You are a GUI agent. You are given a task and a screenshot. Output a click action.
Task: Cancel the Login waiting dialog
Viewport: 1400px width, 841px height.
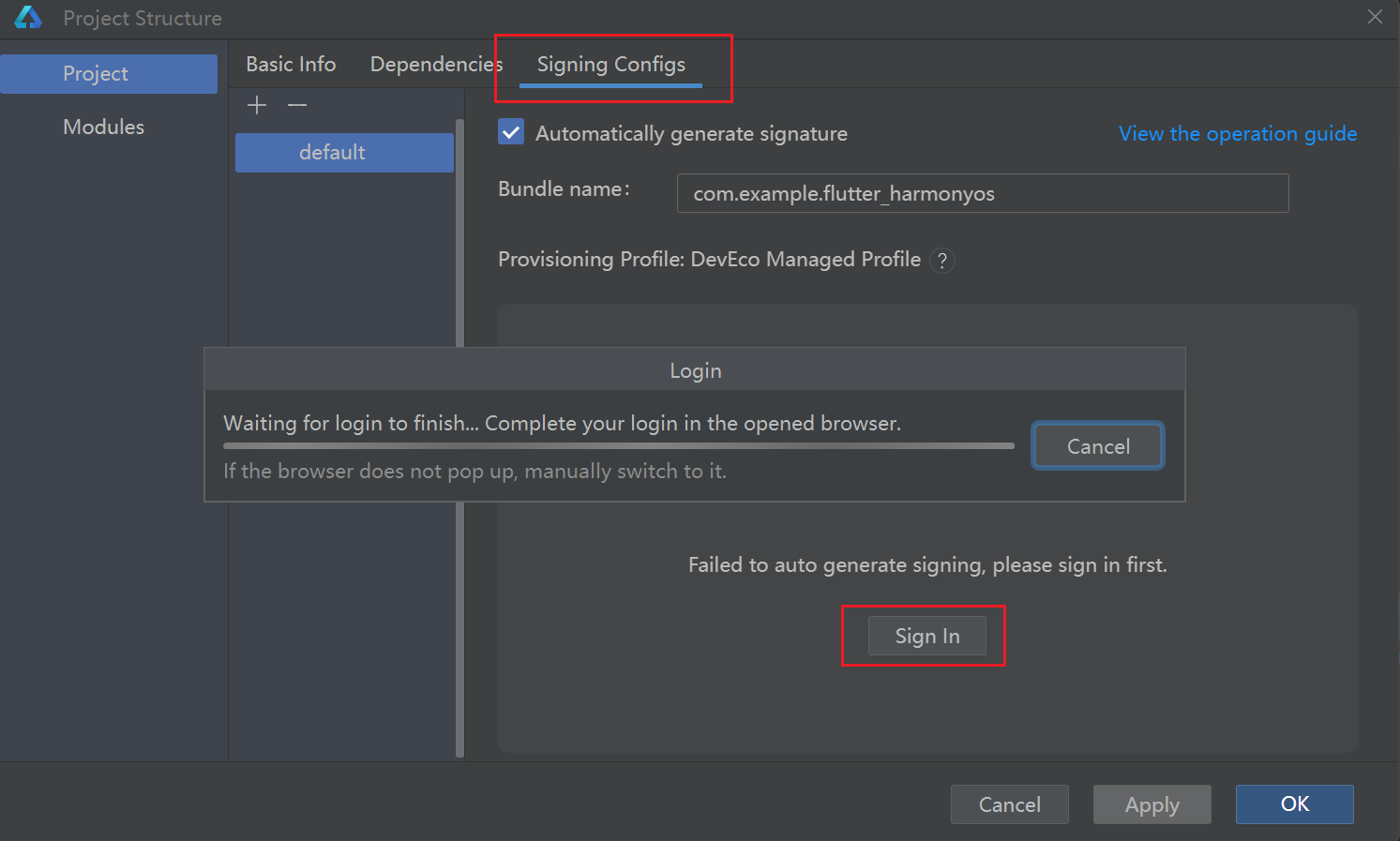1097,446
